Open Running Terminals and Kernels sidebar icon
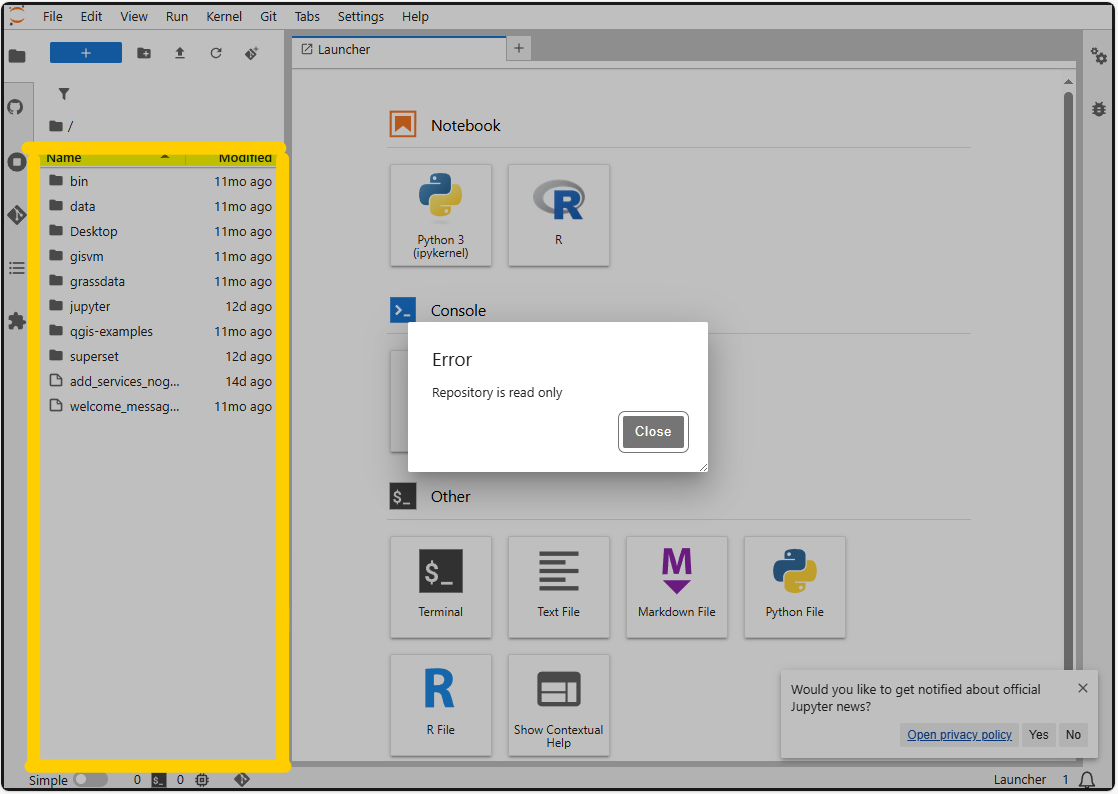1118x794 pixels. [16, 162]
